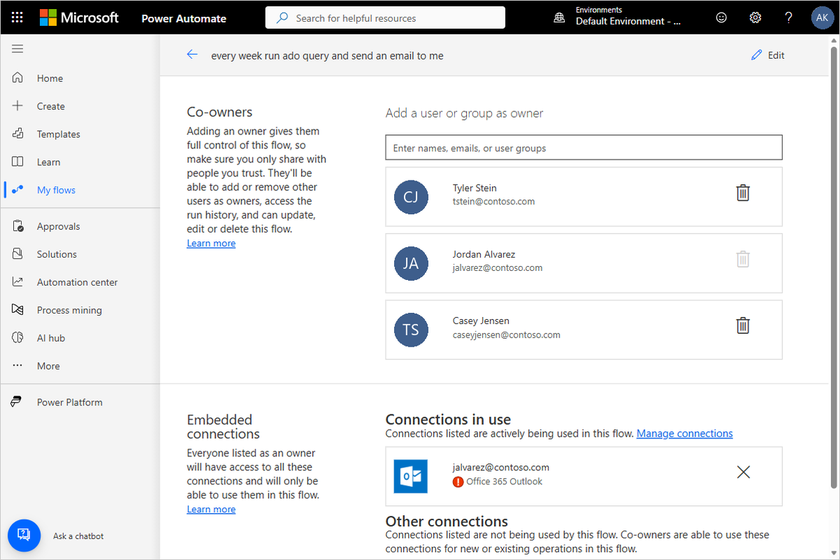This screenshot has height=560, width=840.
Task: Remove the Office 365 Outlook connection
Action: click(x=743, y=472)
